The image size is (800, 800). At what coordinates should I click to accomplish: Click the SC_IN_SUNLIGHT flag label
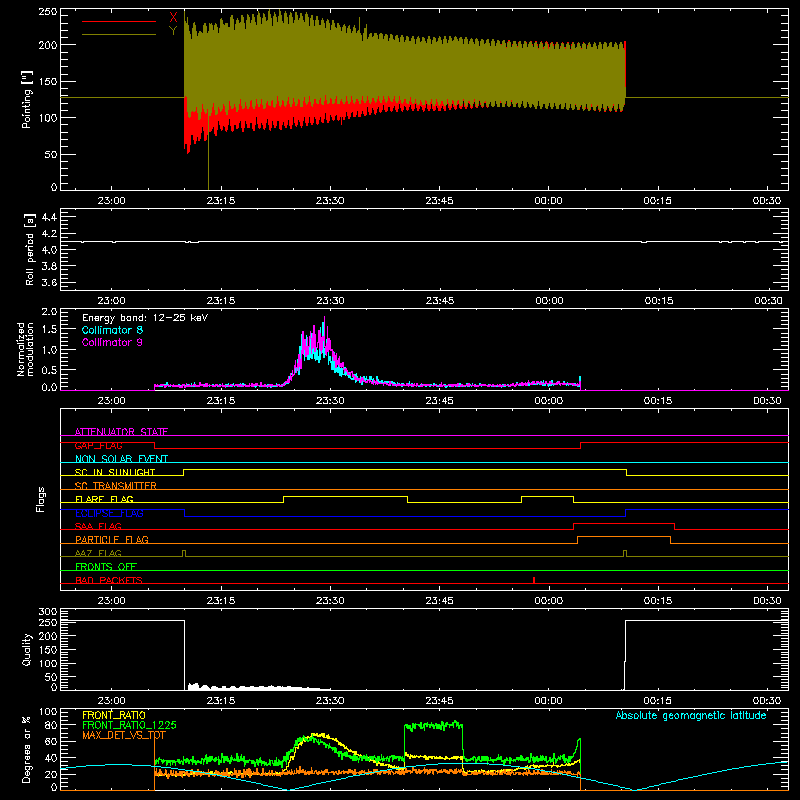click(x=115, y=472)
